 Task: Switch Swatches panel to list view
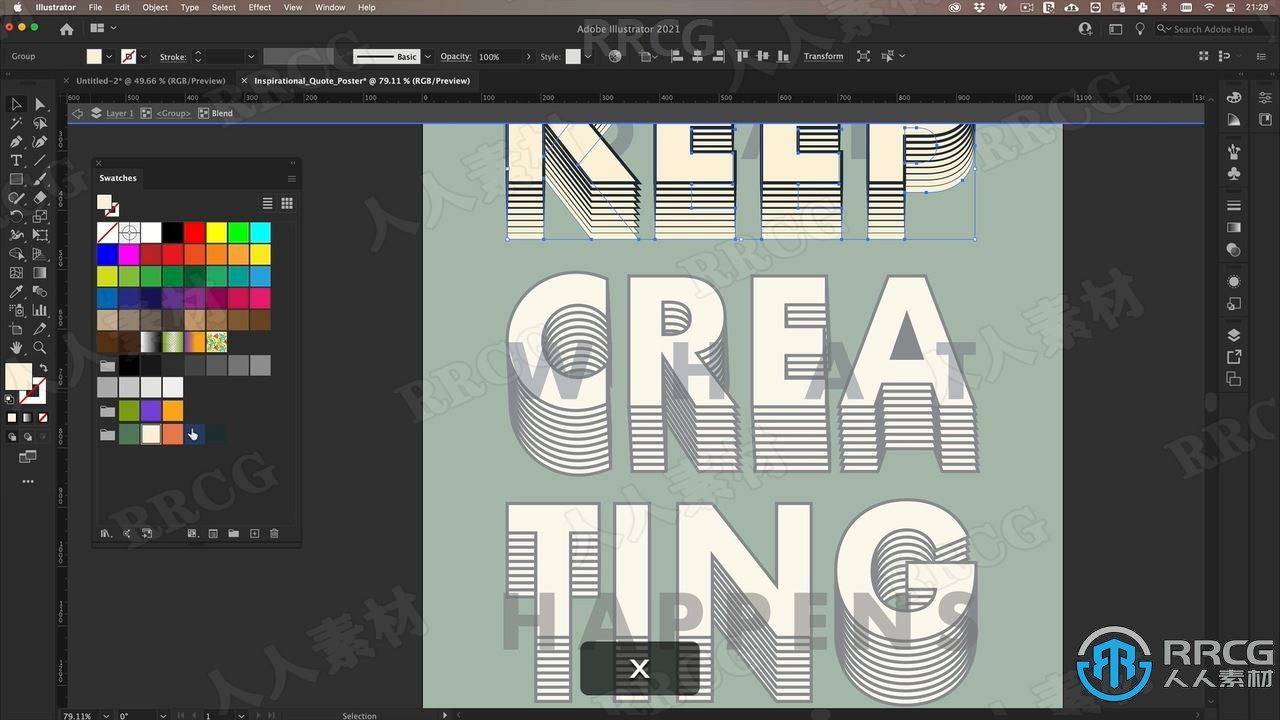(x=267, y=203)
